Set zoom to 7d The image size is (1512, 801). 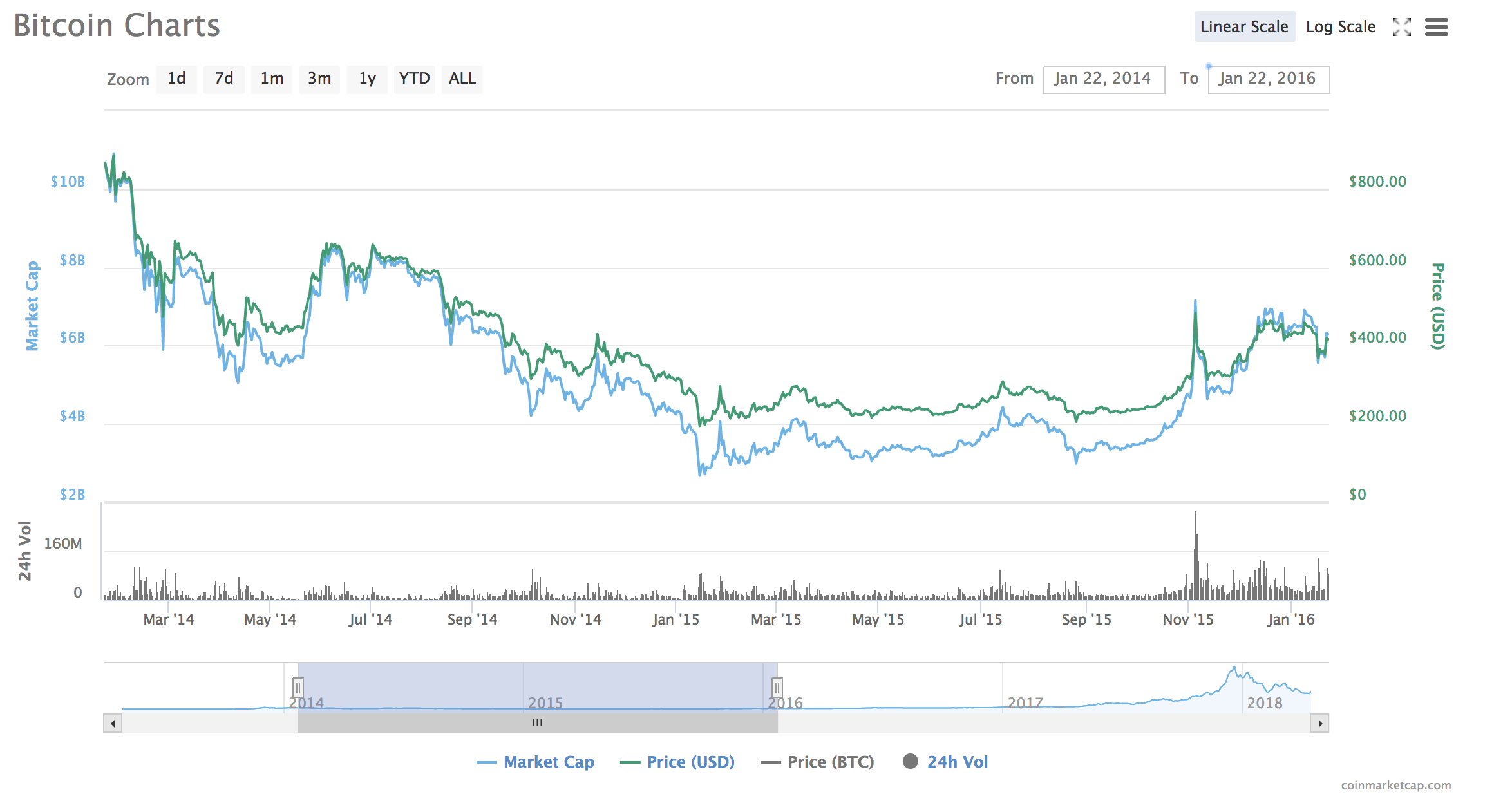(x=223, y=79)
